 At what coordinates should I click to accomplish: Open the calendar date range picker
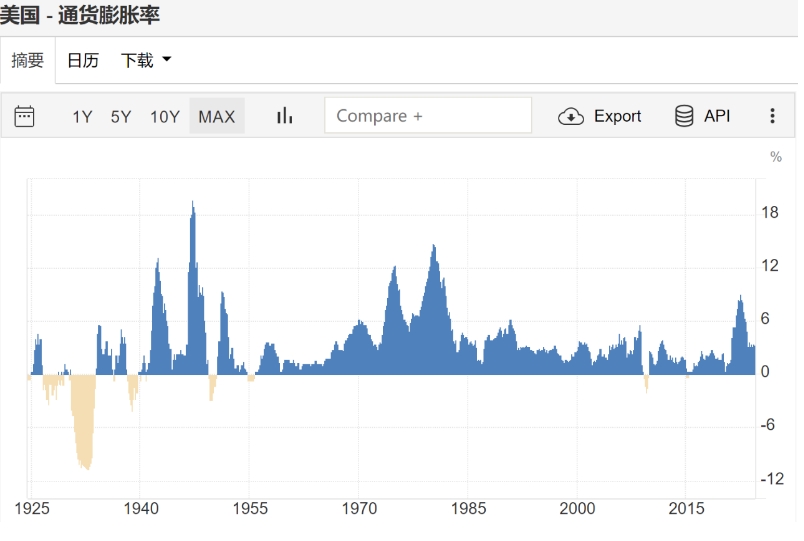click(24, 116)
